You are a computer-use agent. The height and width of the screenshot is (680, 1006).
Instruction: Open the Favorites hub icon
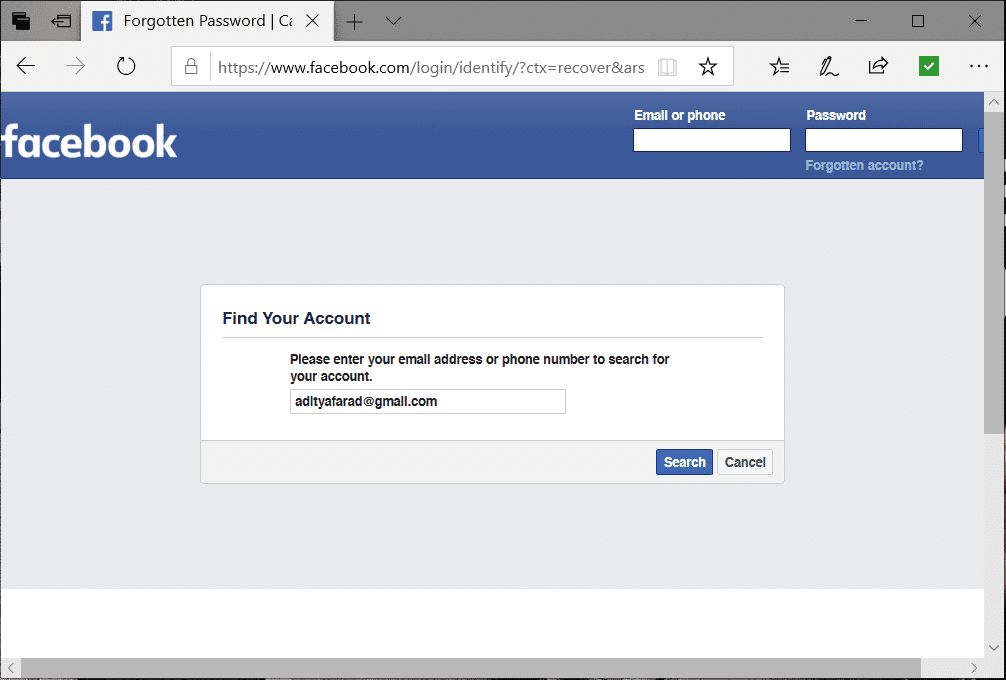click(x=779, y=67)
